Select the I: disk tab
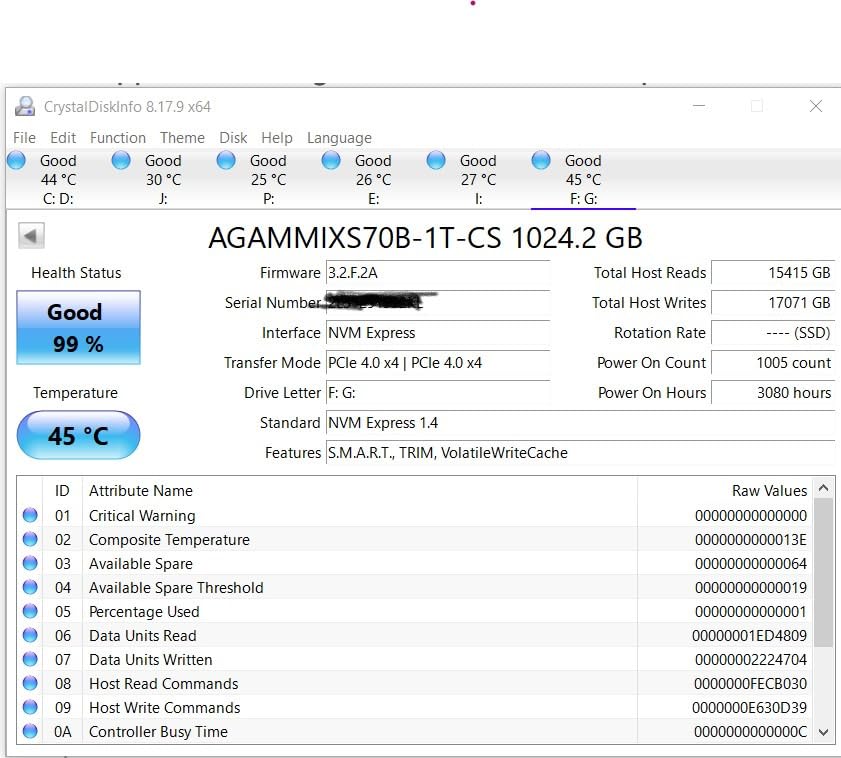This screenshot has width=841, height=758. coord(478,180)
